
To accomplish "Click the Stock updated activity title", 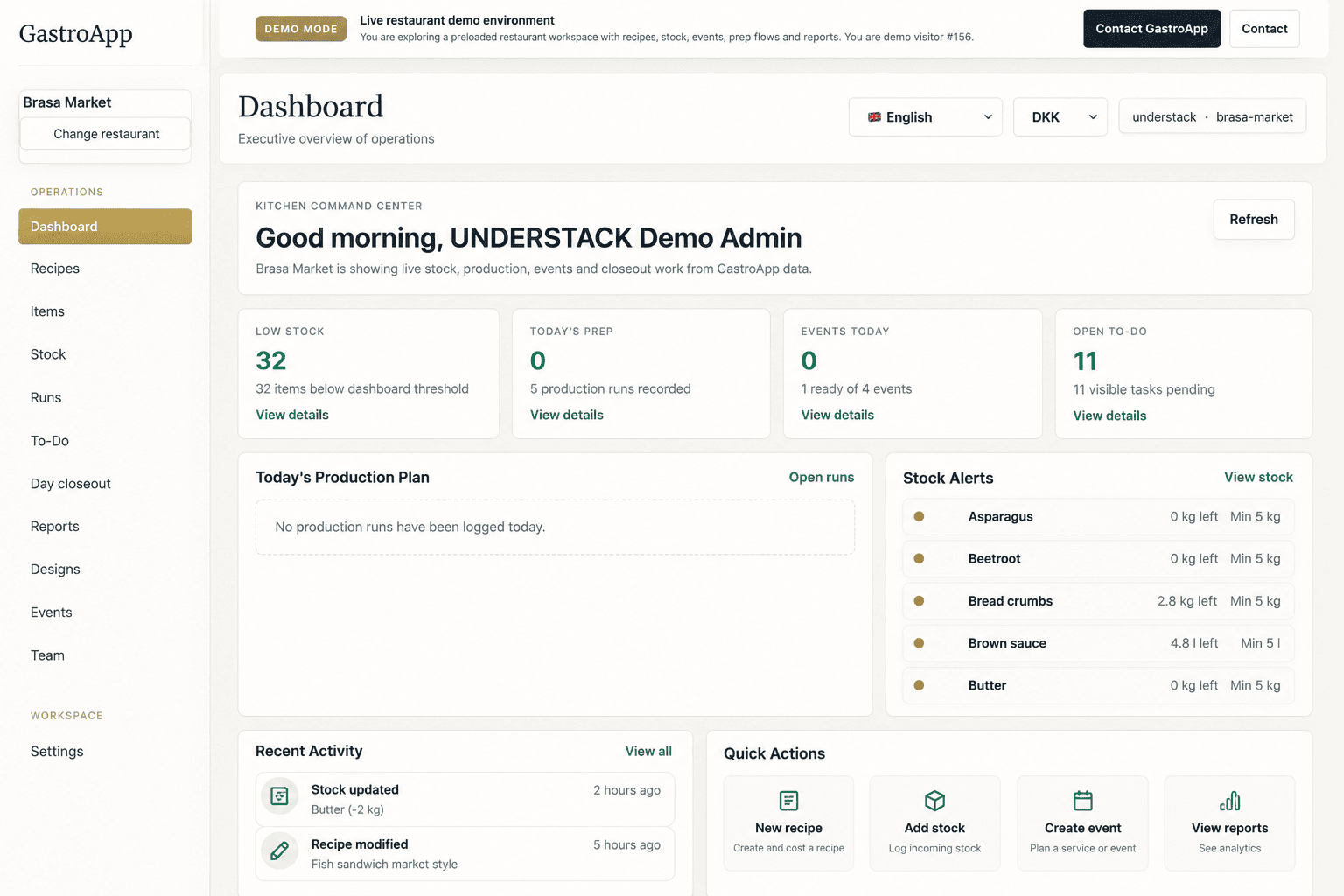I will point(354,789).
